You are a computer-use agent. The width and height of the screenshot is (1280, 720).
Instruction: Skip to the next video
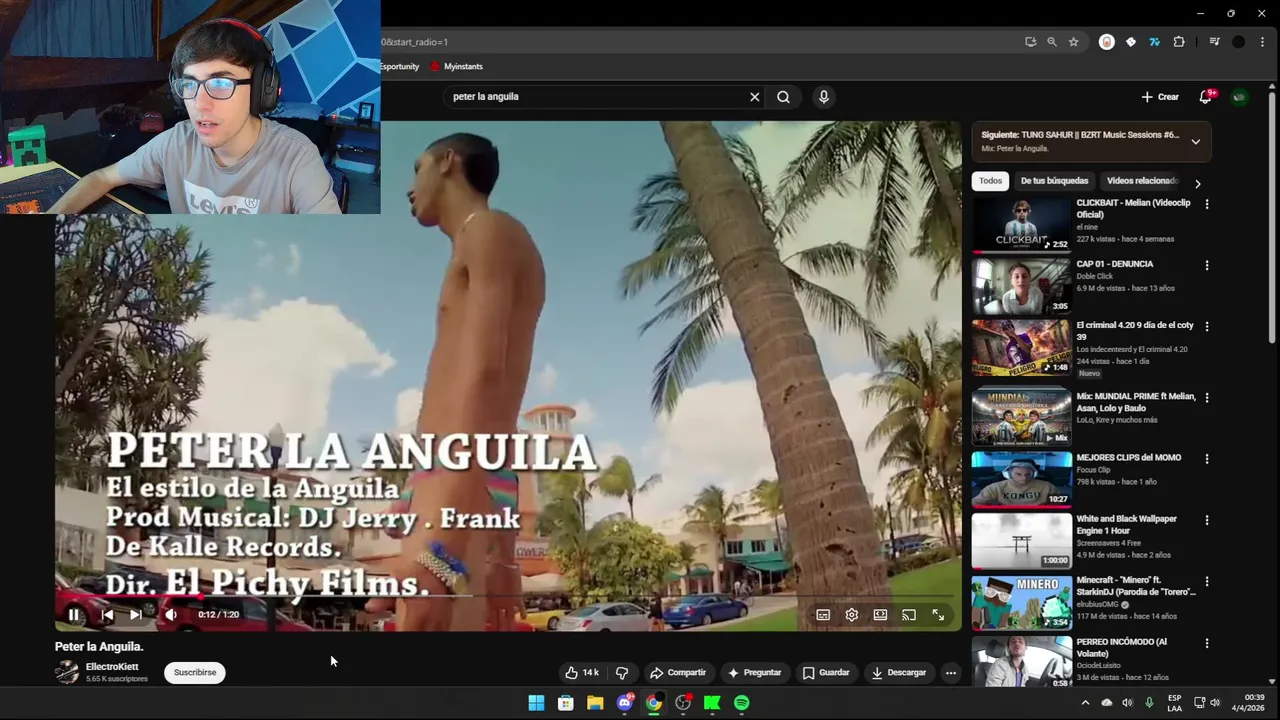136,615
